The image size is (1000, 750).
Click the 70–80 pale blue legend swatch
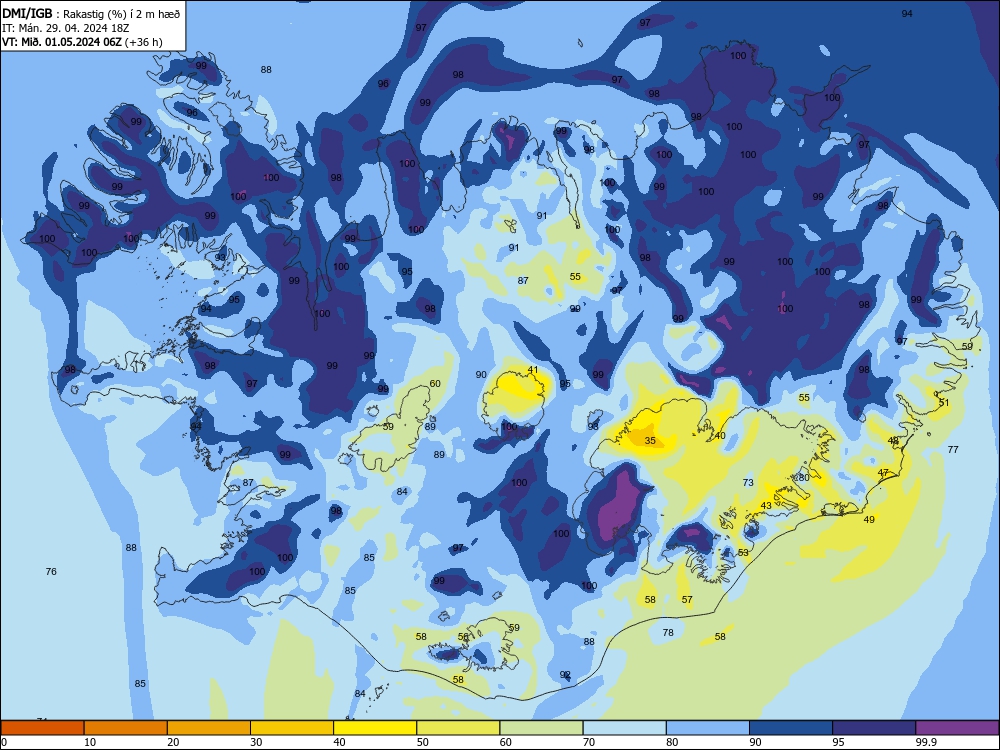click(624, 728)
